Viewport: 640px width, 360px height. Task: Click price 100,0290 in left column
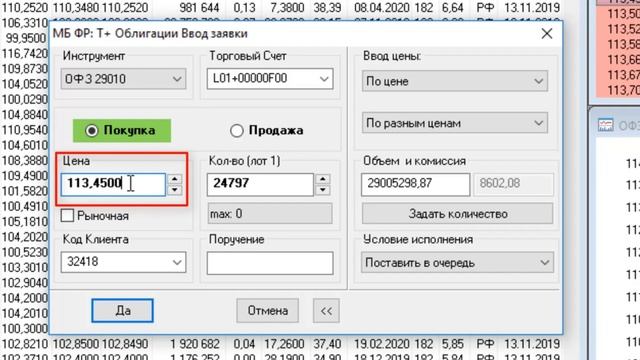(x=24, y=100)
